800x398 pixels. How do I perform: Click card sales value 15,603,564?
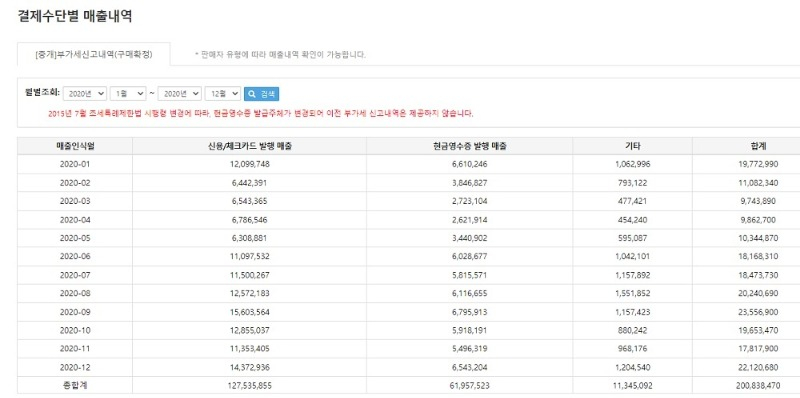click(x=249, y=312)
